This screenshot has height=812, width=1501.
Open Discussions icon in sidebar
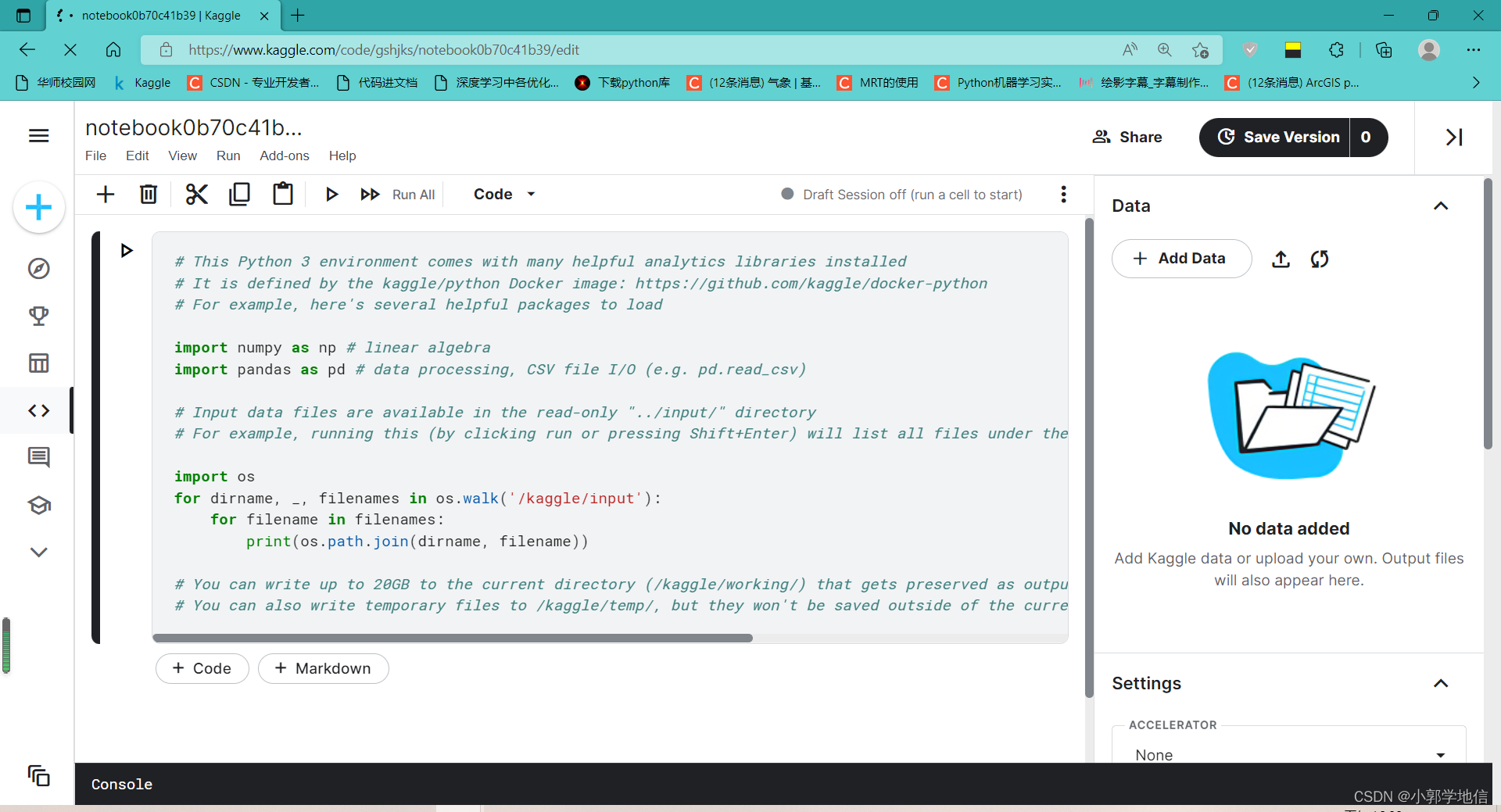pyautogui.click(x=38, y=457)
